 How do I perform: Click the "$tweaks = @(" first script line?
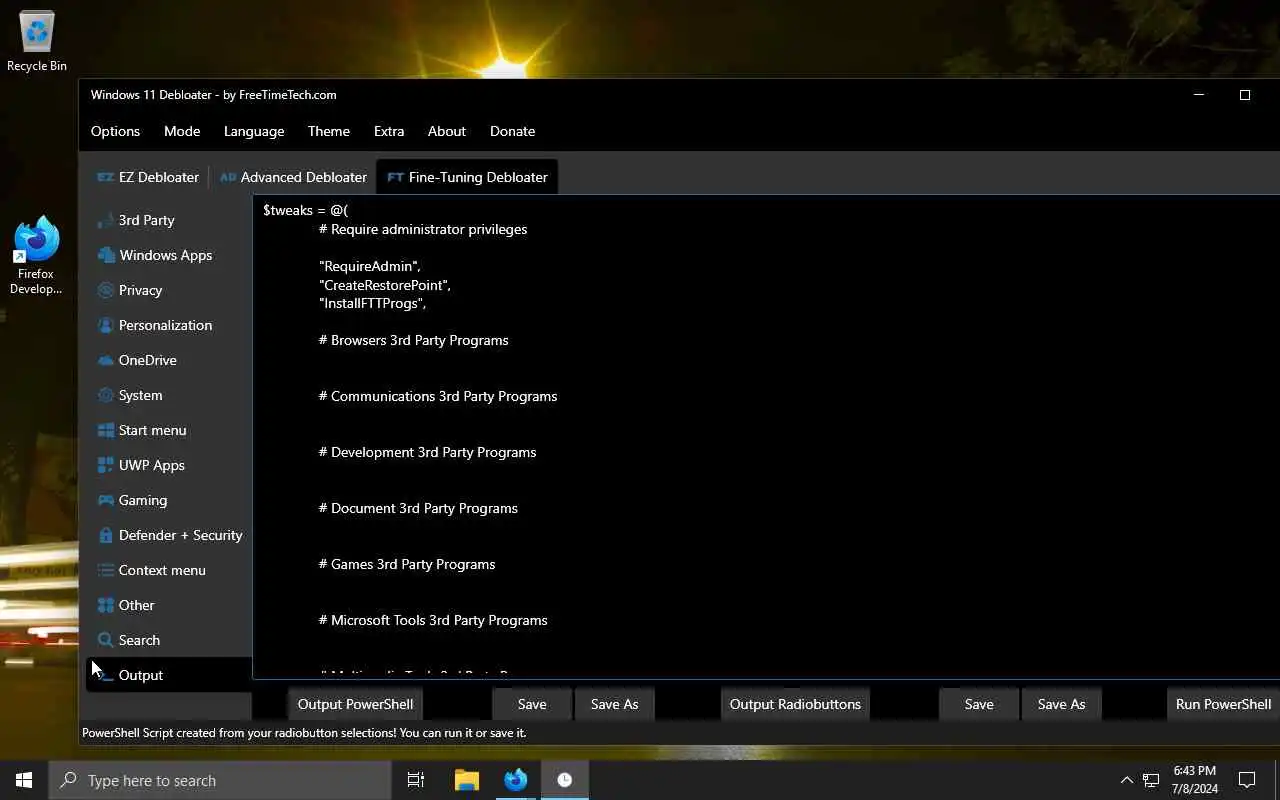tap(305, 210)
